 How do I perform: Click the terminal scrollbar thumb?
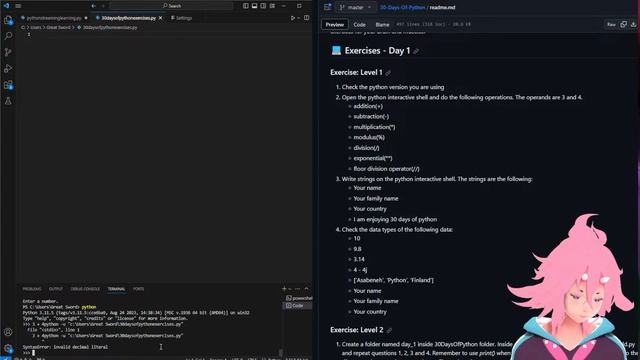[281, 352]
